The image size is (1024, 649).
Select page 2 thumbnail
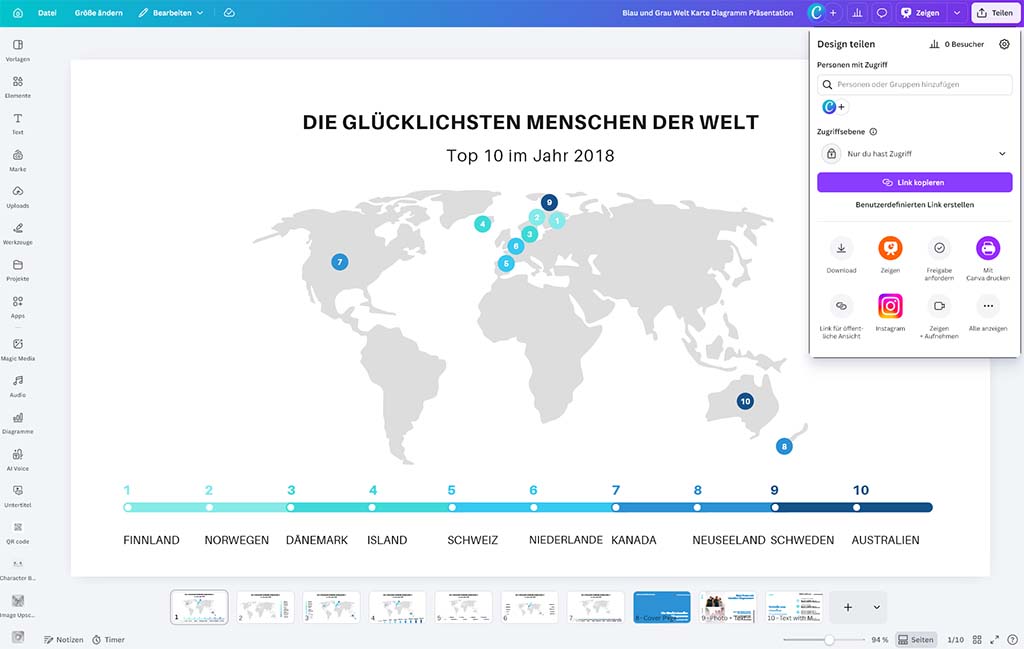point(266,607)
